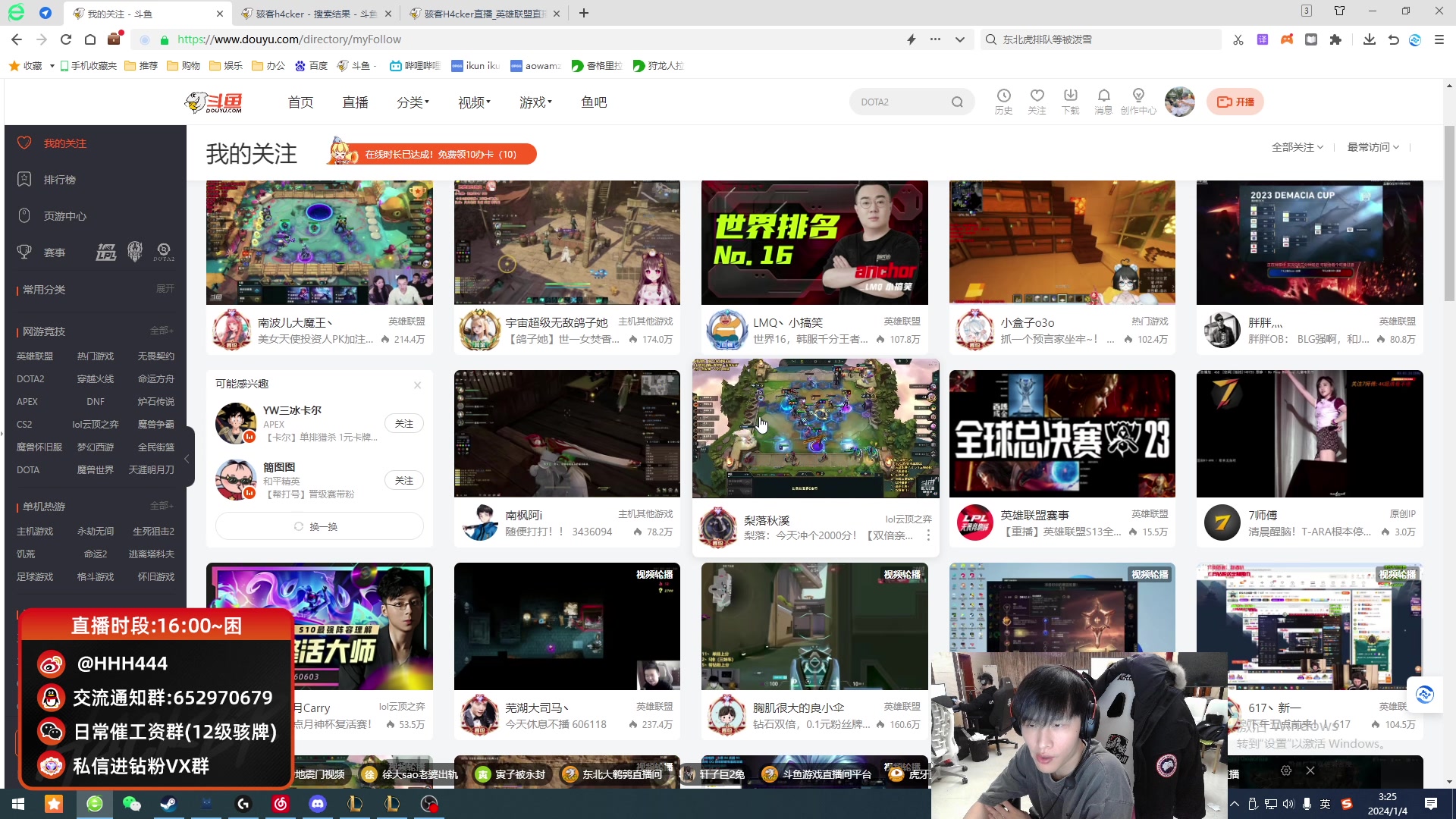Open the DOTA2 event logo in sidebar
Screen dimensions: 1456x819
tap(164, 252)
